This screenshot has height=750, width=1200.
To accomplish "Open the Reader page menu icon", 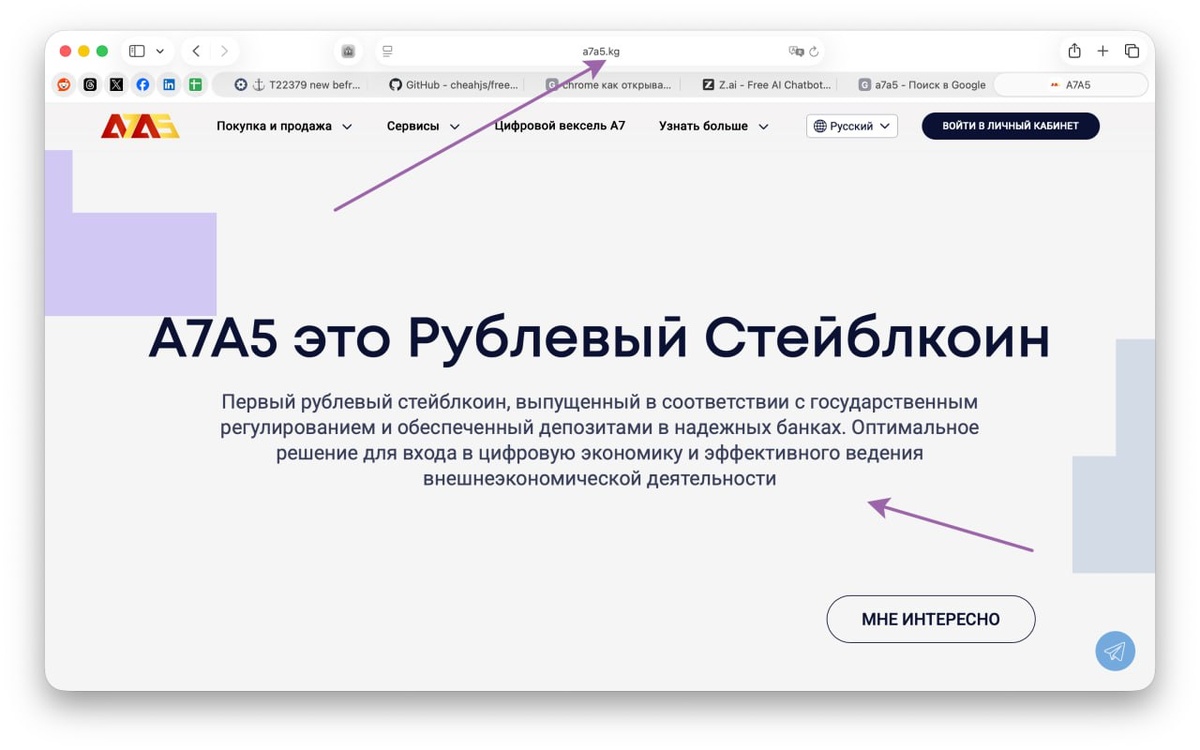I will coord(388,51).
